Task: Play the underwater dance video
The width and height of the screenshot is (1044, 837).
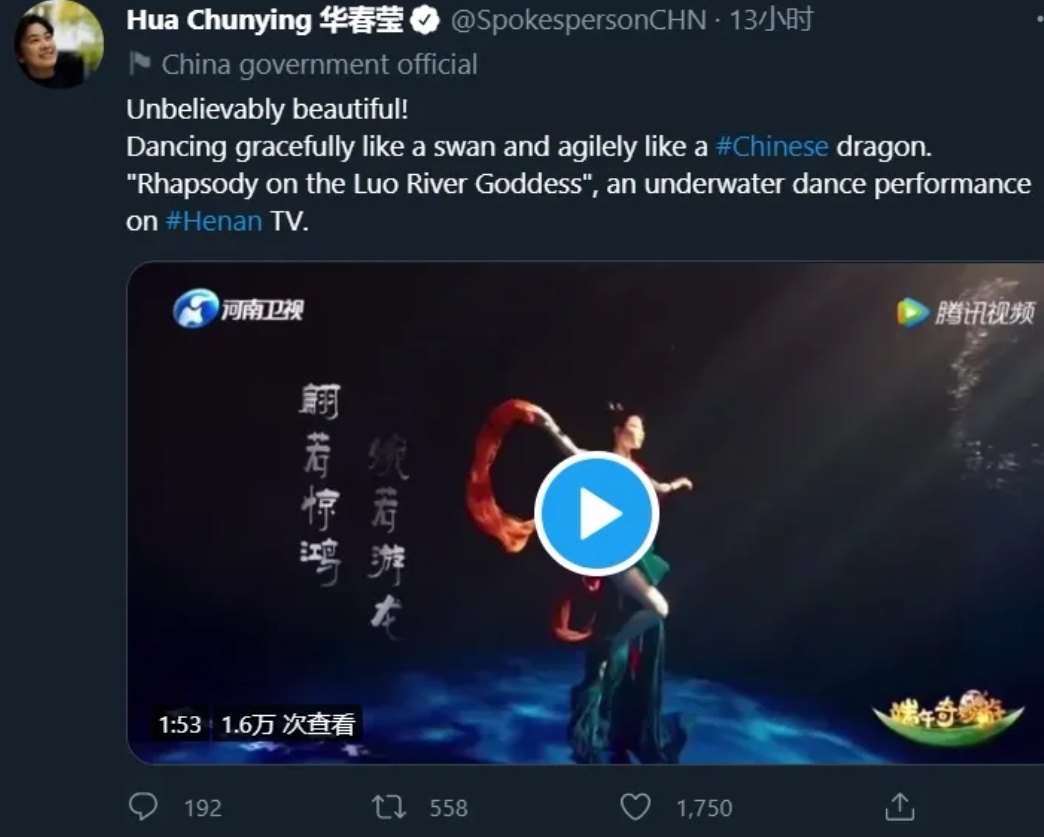Action: click(x=596, y=513)
